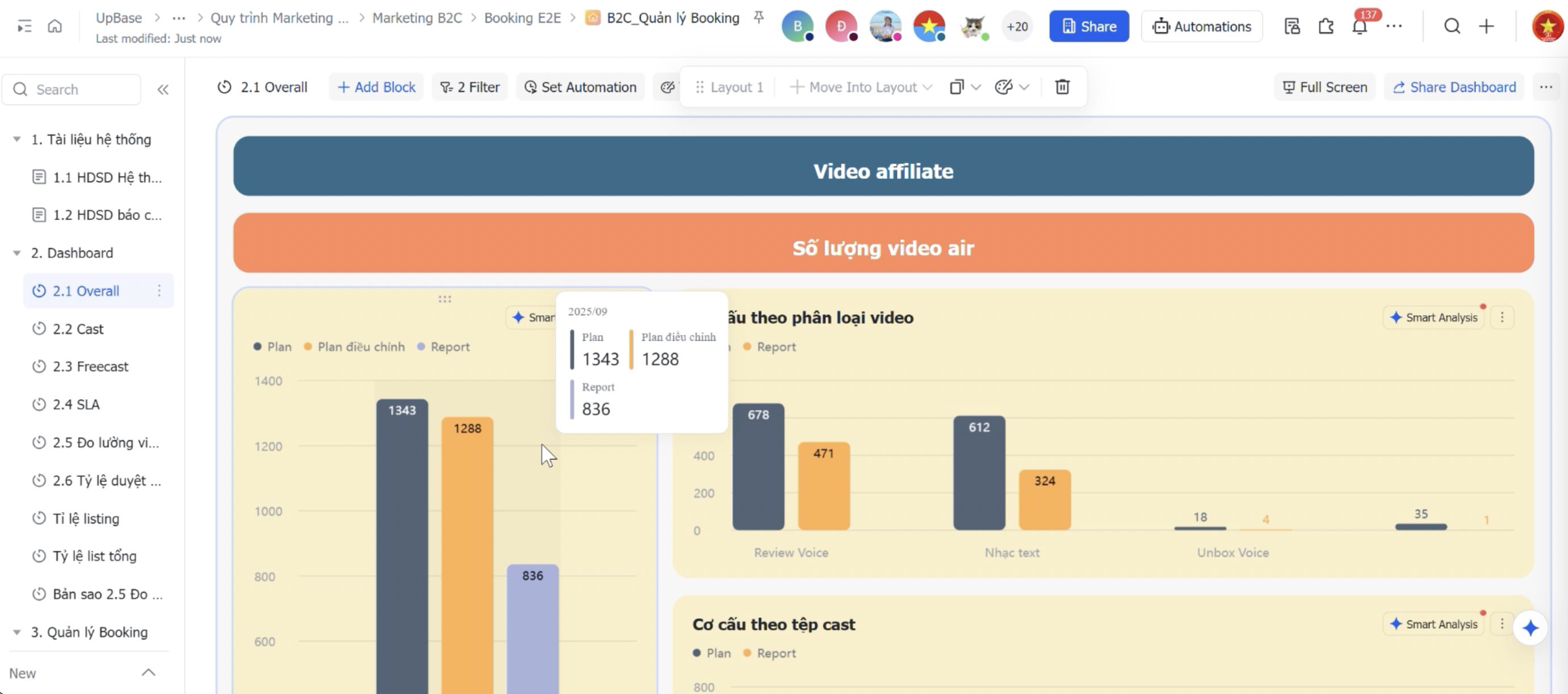The image size is (1568, 694).
Task: Open the floating AI sparkle assistant button
Action: (1529, 628)
